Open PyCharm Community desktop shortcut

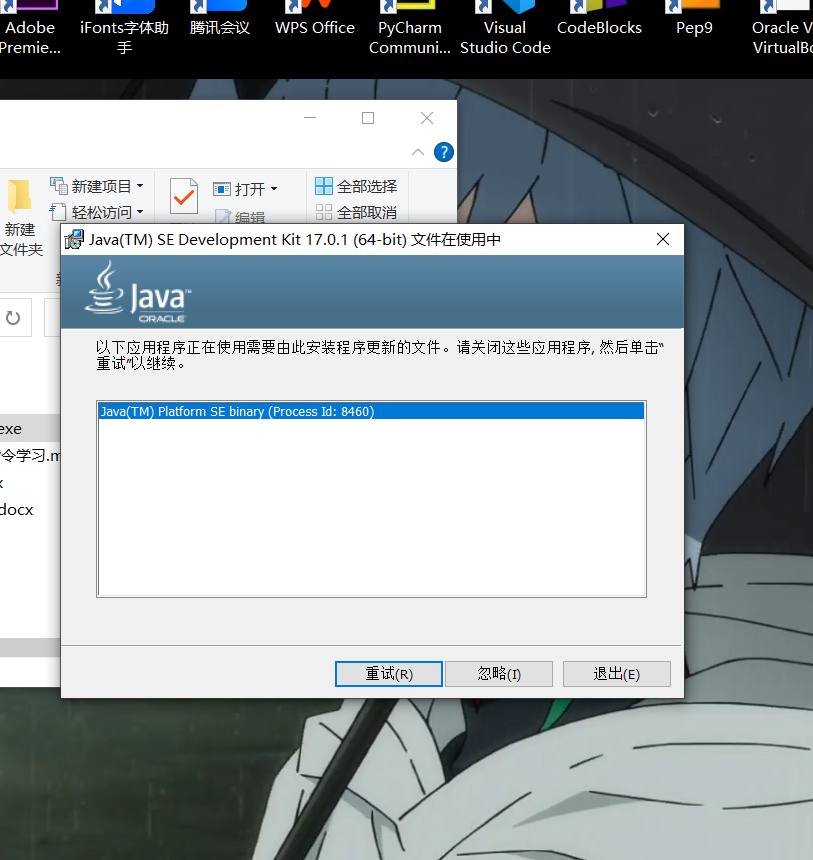pyautogui.click(x=409, y=27)
